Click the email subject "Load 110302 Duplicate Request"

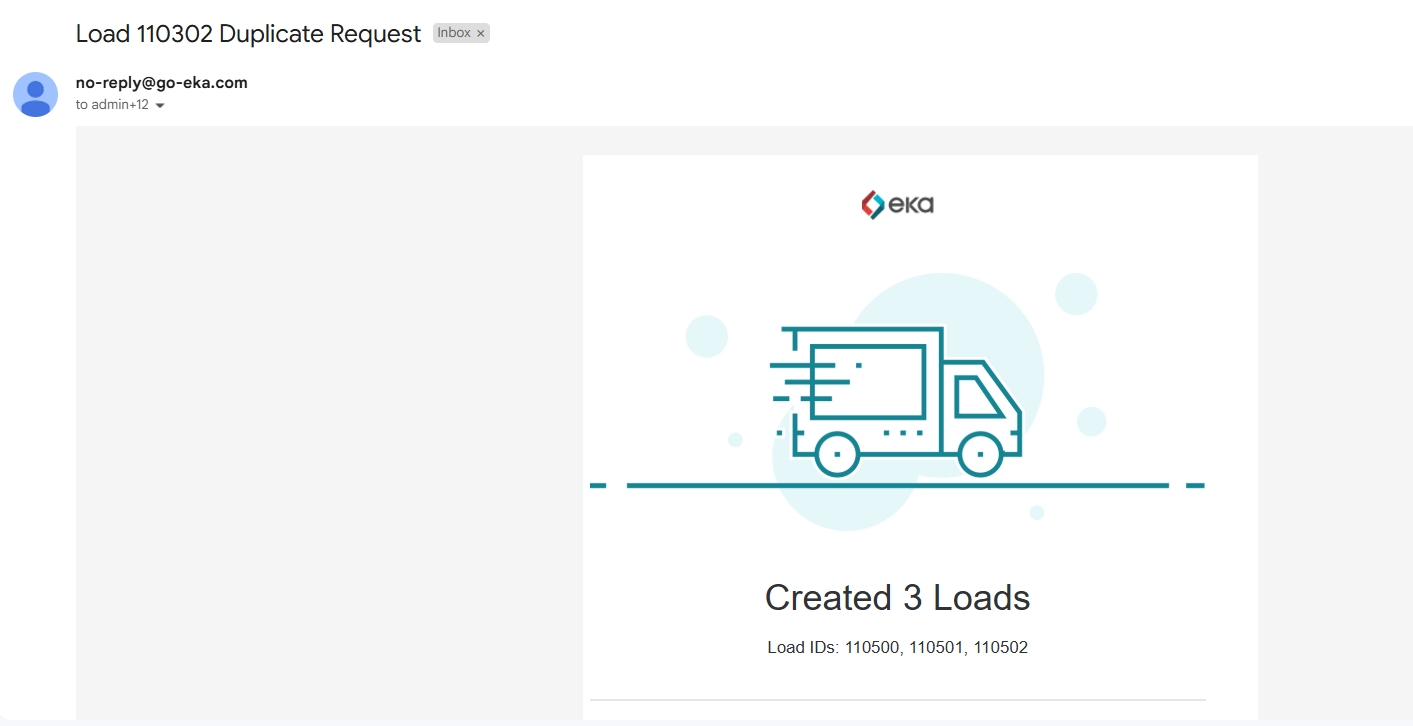pyautogui.click(x=248, y=34)
